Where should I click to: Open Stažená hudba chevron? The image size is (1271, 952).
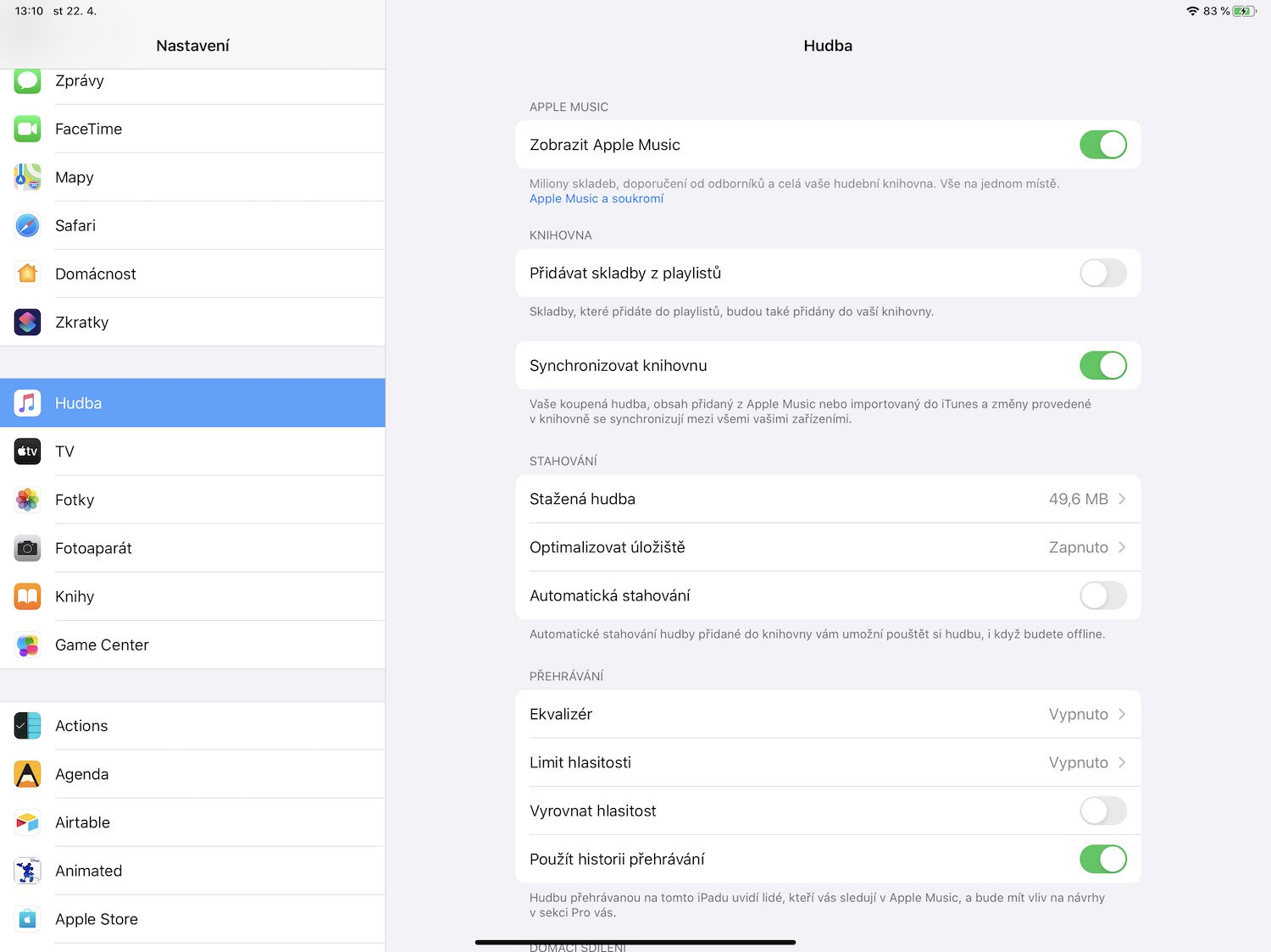tap(1122, 499)
